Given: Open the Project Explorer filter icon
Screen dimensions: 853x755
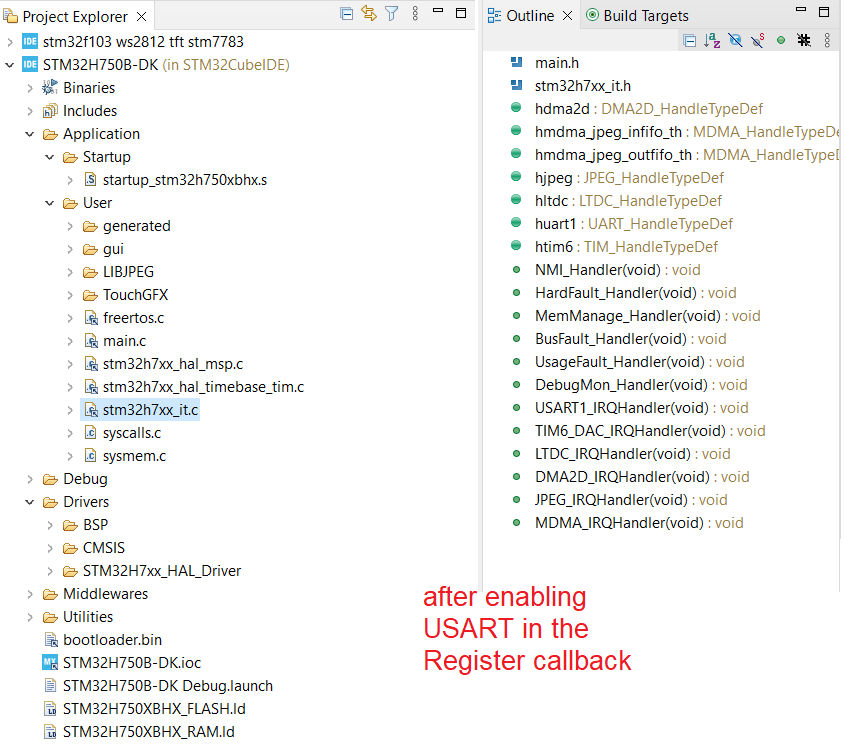Looking at the screenshot, I should click(392, 14).
